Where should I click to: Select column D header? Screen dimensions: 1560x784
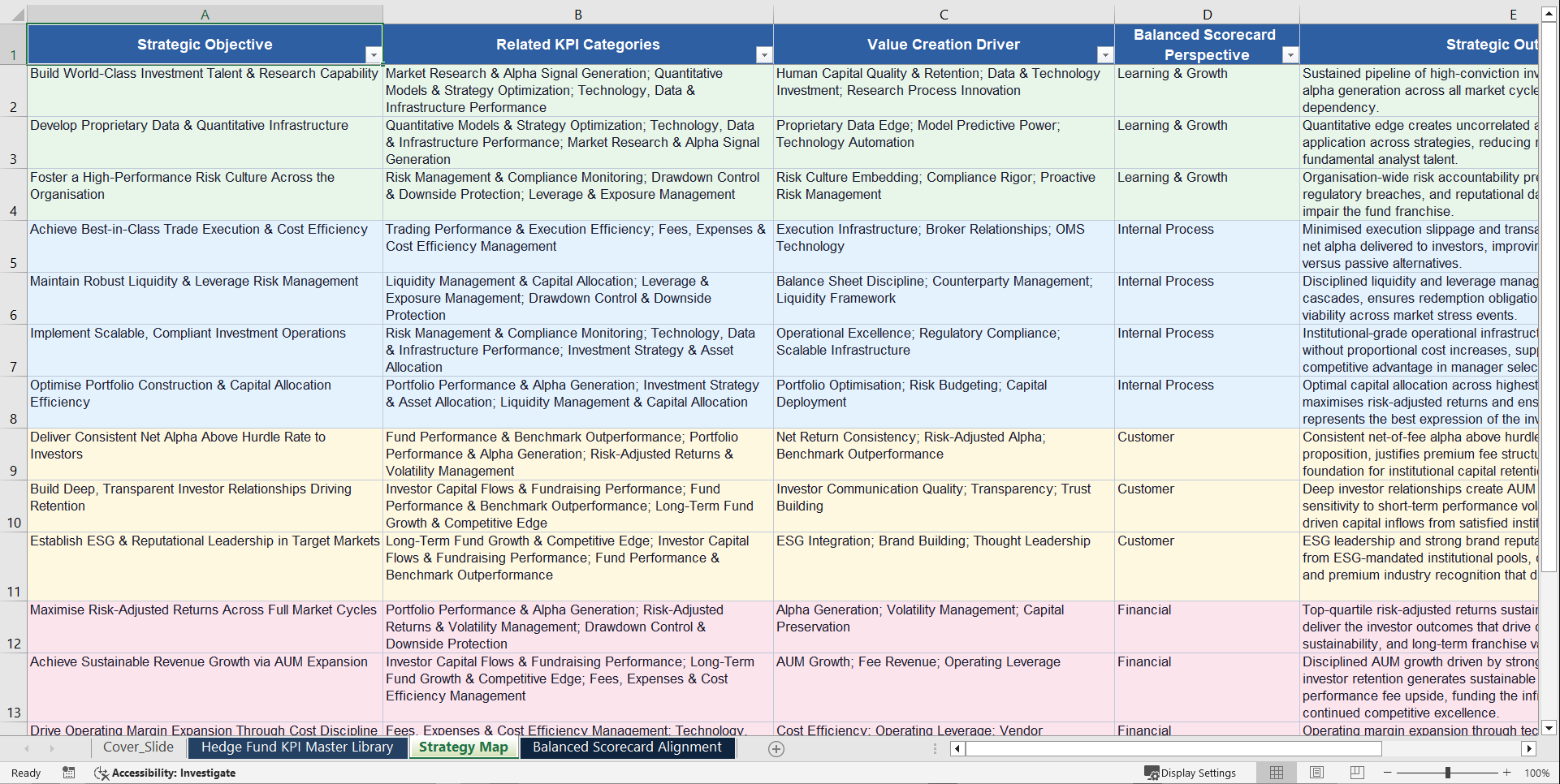[1207, 15]
